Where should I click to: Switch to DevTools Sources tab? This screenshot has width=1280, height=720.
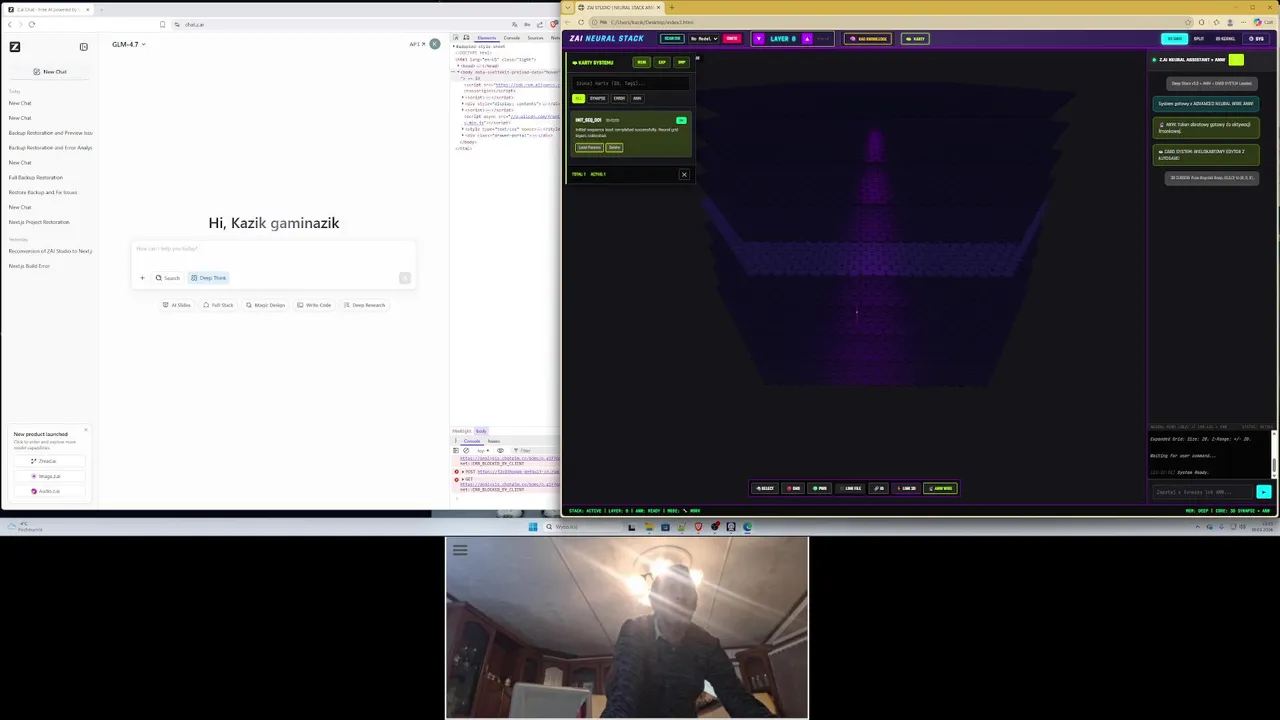[535, 38]
